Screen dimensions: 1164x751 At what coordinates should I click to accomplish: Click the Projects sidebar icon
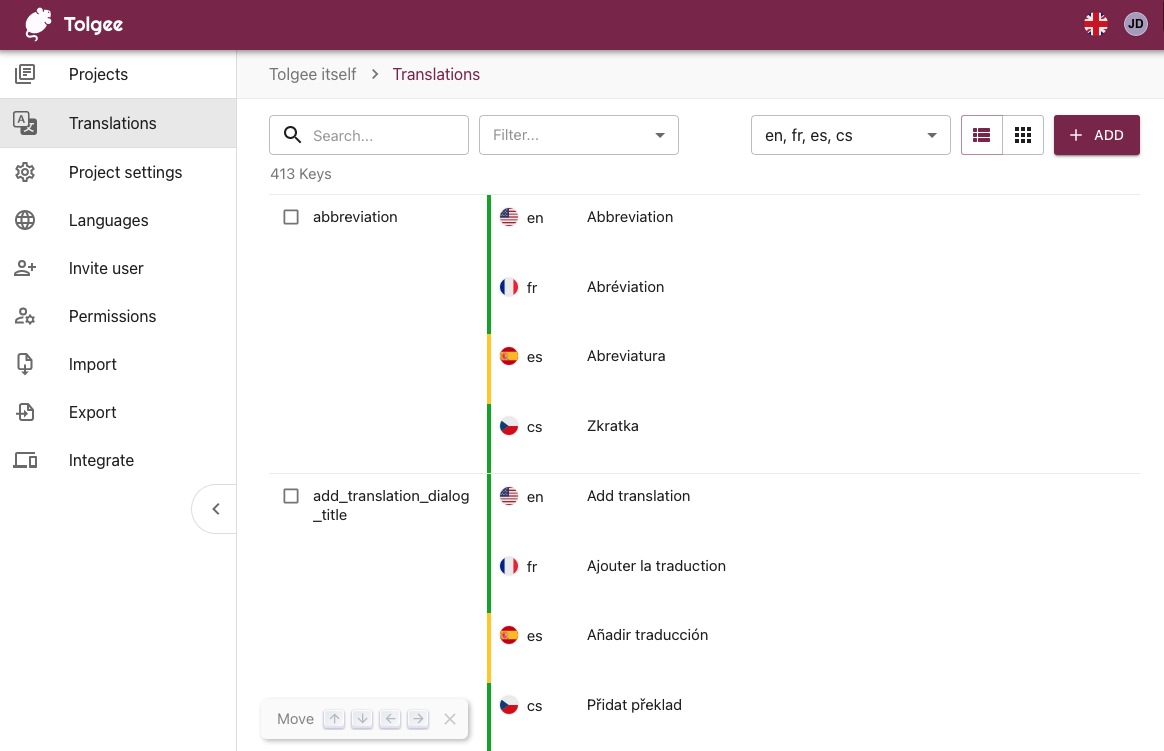[25, 74]
